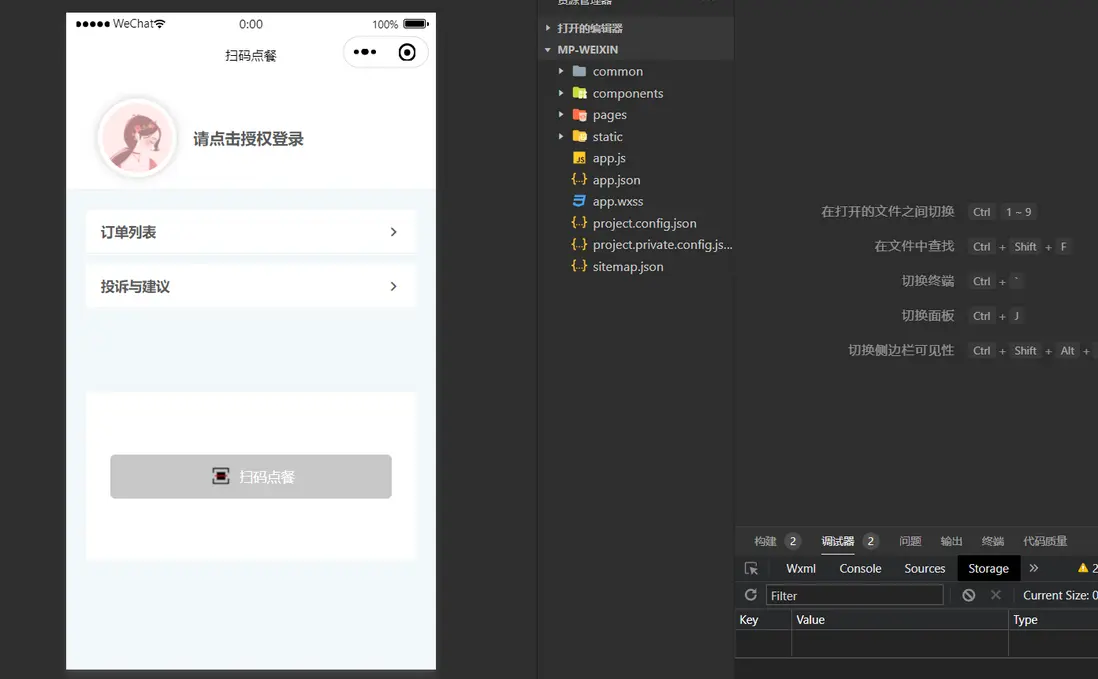Image resolution: width=1098 pixels, height=679 pixels.
Task: Open the Sources devtools tab
Action: click(924, 568)
